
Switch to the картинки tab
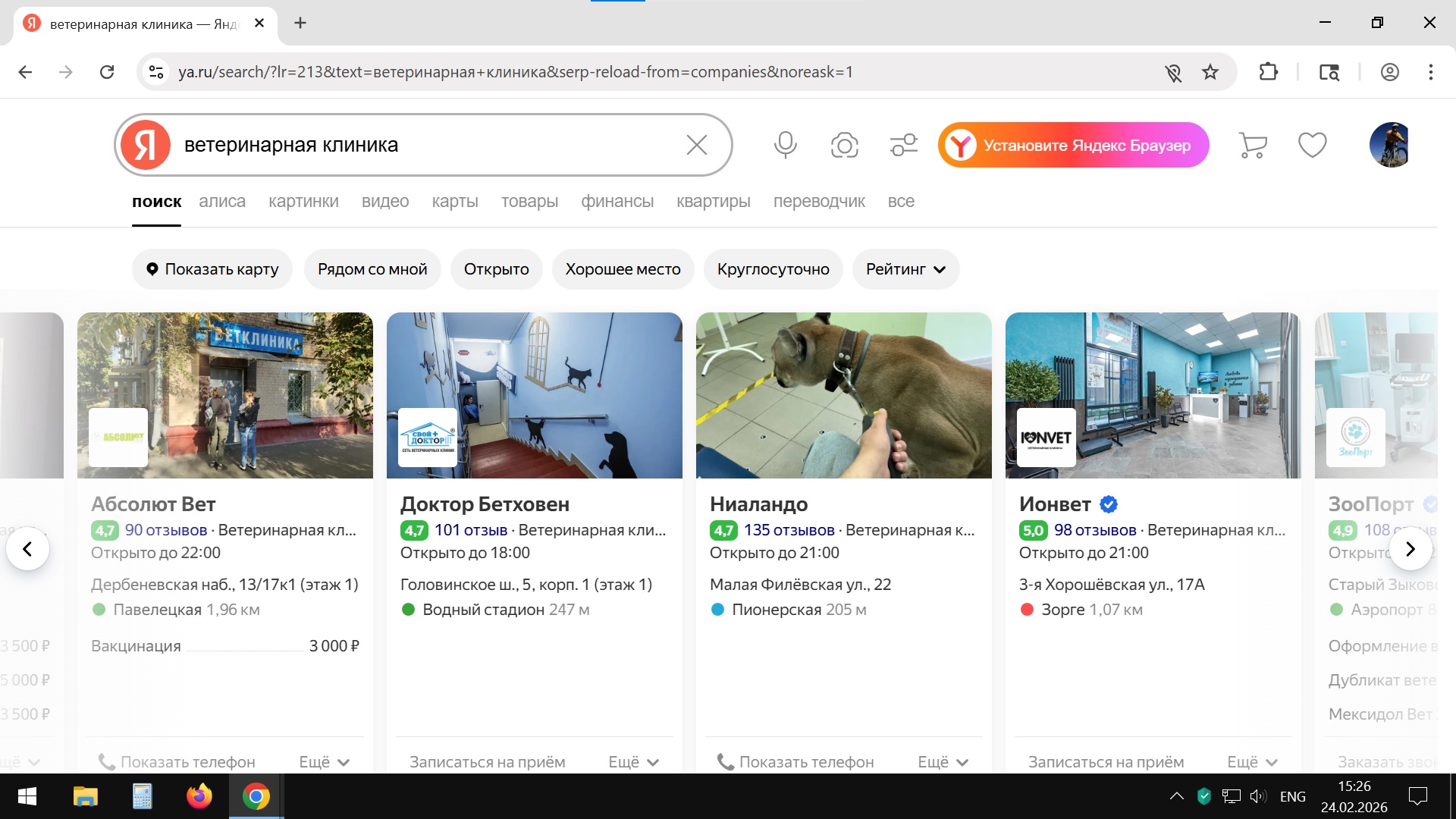pos(303,202)
